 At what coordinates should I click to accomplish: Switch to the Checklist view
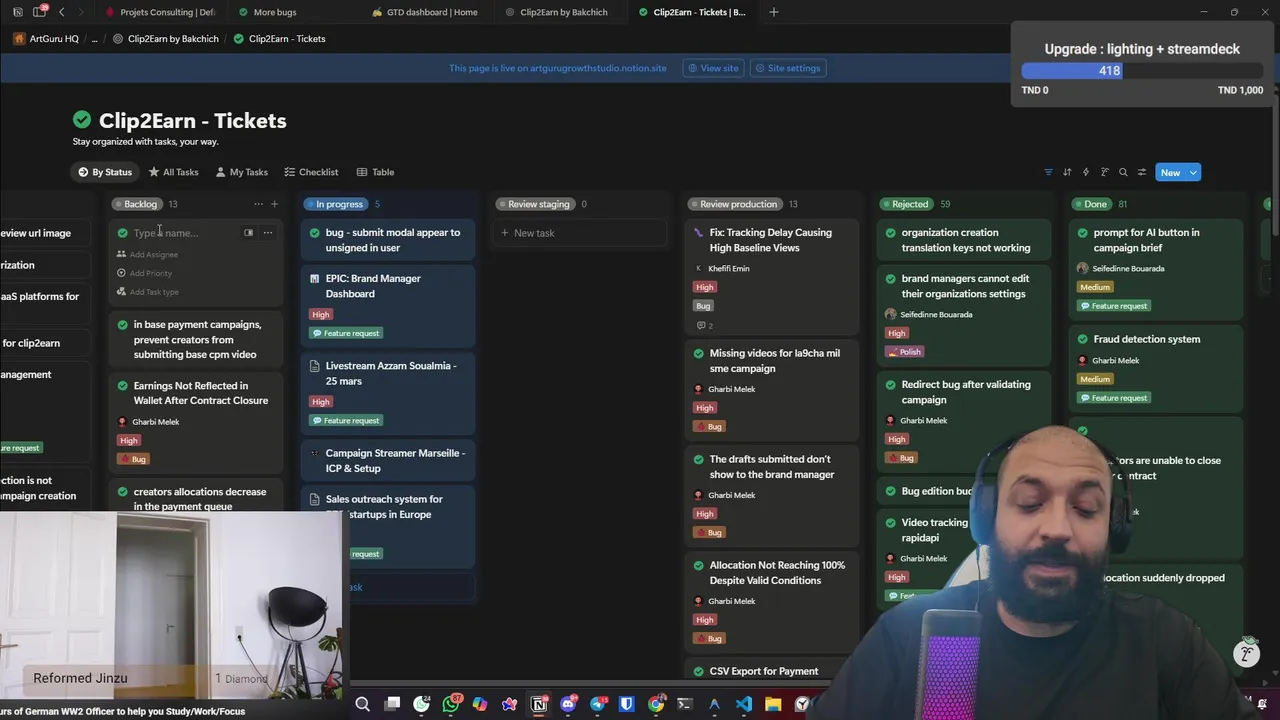pos(311,172)
